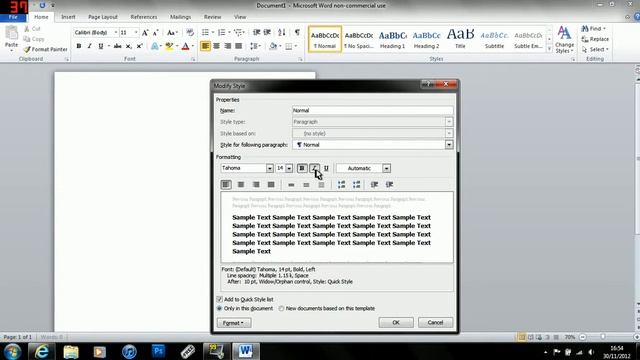The width and height of the screenshot is (640, 360).
Task: Open the Automatic font color dropdown
Action: (386, 168)
